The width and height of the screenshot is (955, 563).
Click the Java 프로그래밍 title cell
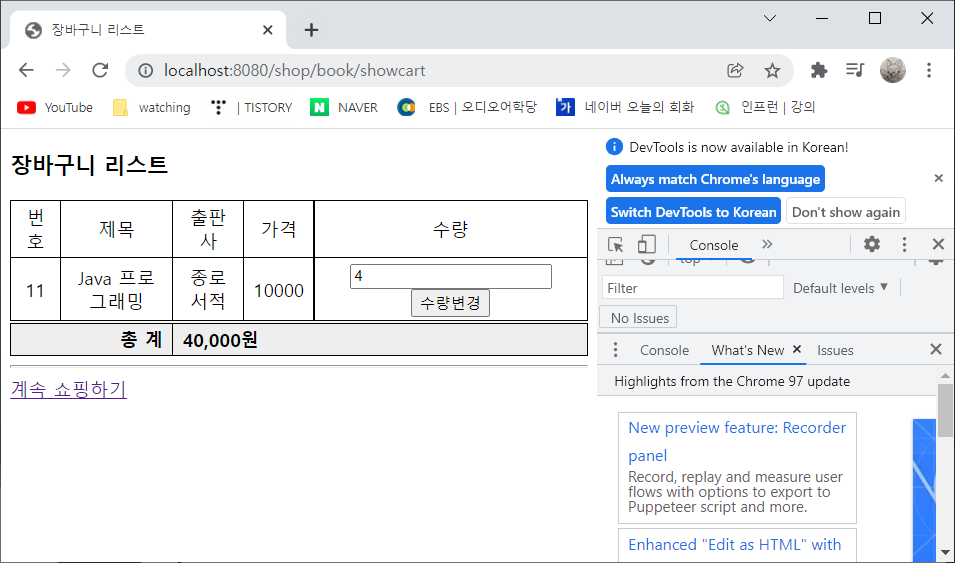tap(116, 289)
